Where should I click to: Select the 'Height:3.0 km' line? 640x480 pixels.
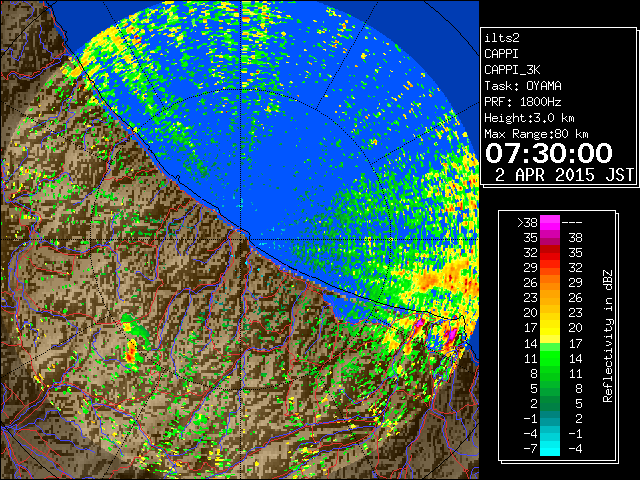(529, 118)
